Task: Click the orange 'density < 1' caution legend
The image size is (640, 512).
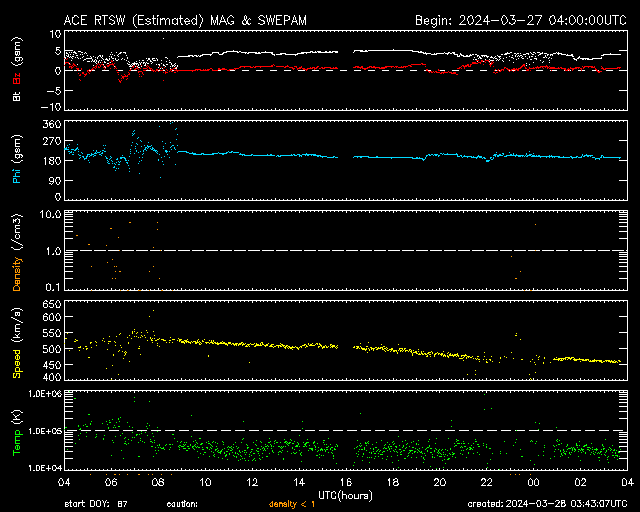Action: coord(290,503)
